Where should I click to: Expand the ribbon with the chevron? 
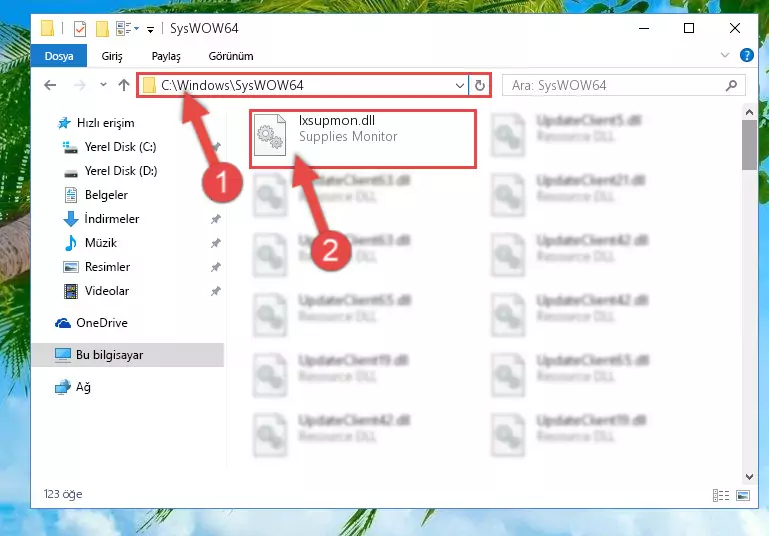tap(725, 55)
